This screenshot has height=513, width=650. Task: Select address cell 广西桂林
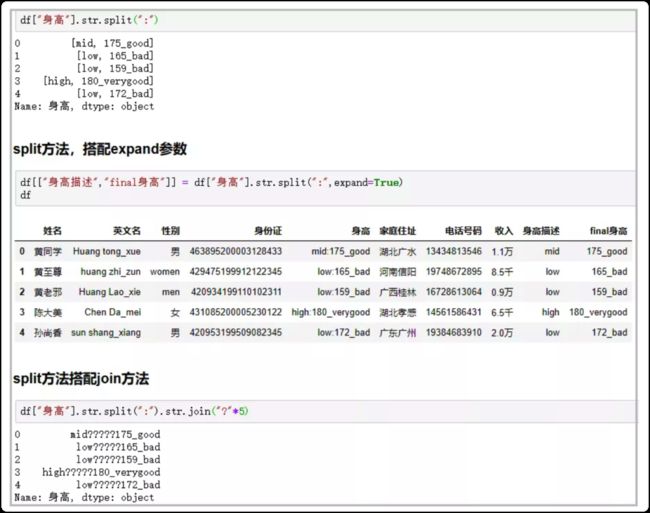[x=398, y=292]
